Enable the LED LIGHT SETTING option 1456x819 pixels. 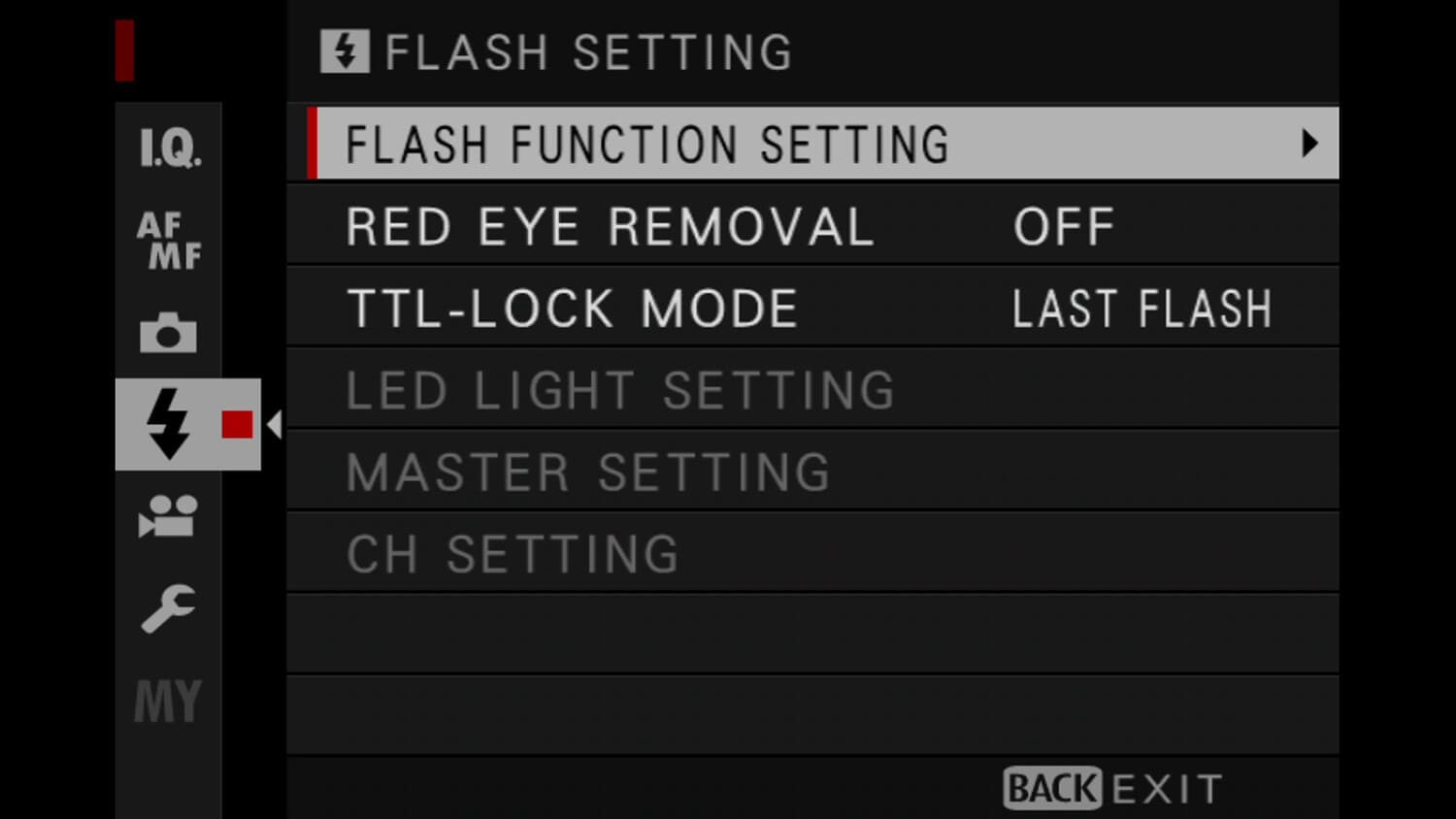620,389
